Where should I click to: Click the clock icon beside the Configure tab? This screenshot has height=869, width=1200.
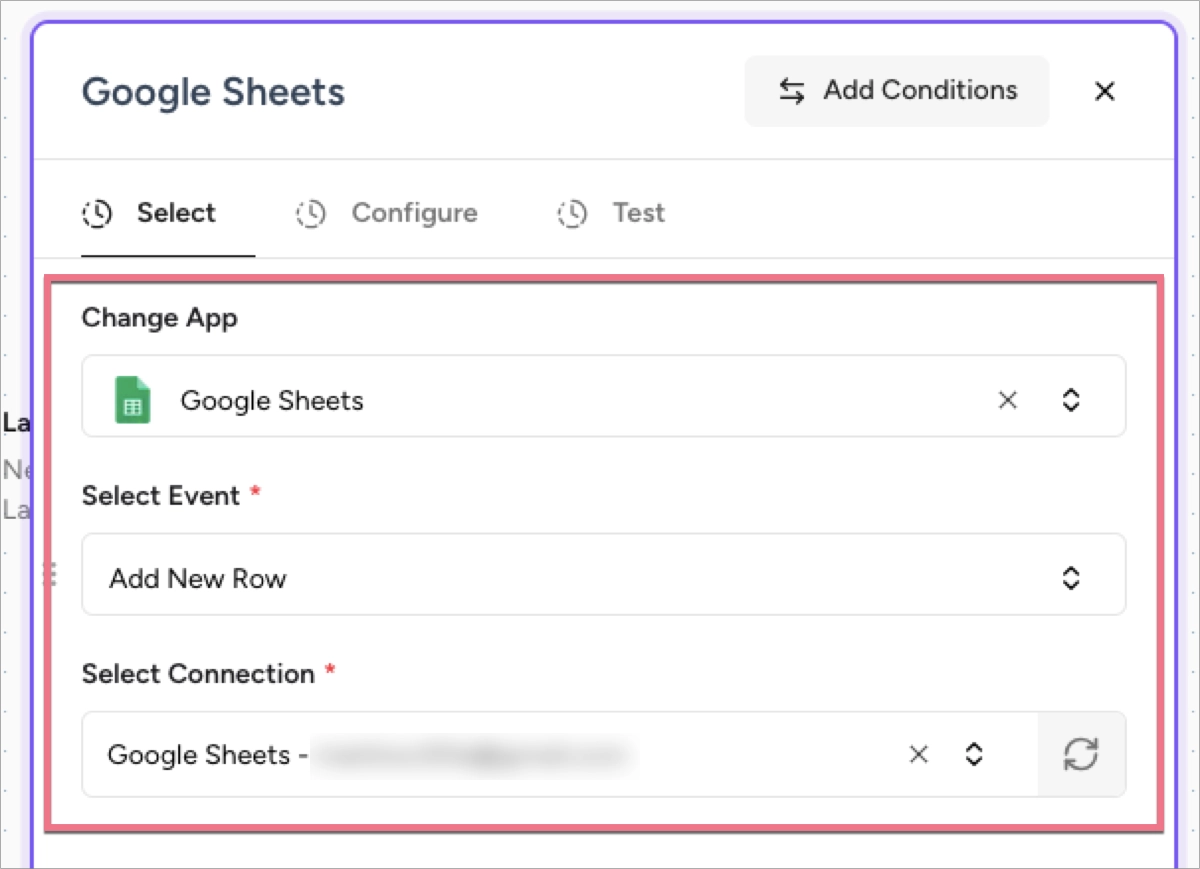coord(310,213)
